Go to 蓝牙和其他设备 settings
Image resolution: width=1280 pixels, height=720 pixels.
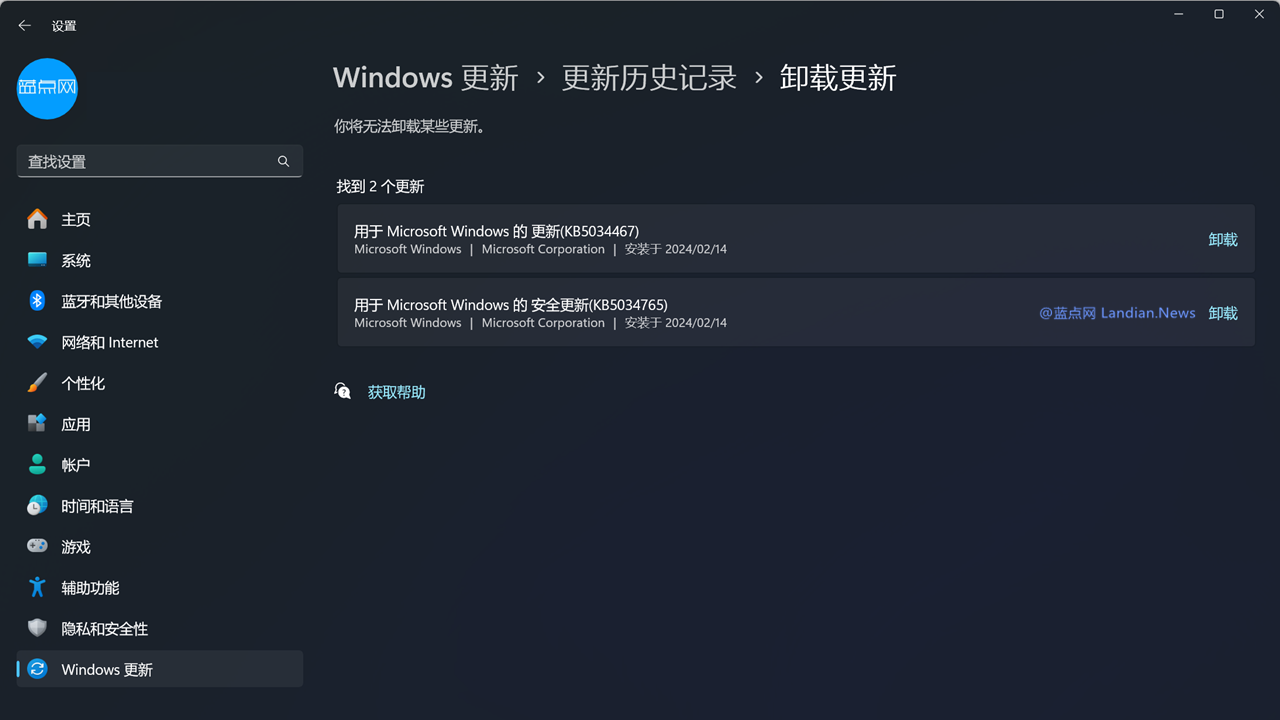(x=160, y=301)
